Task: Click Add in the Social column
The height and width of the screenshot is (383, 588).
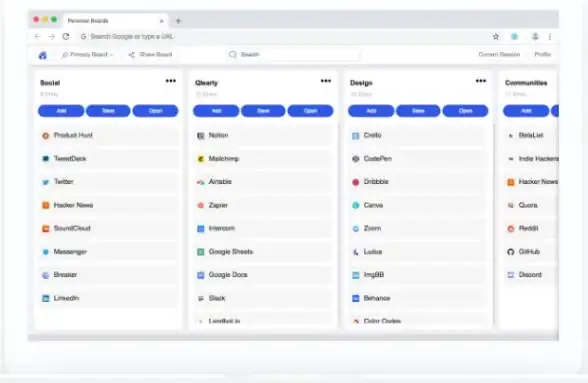Action: (61, 111)
